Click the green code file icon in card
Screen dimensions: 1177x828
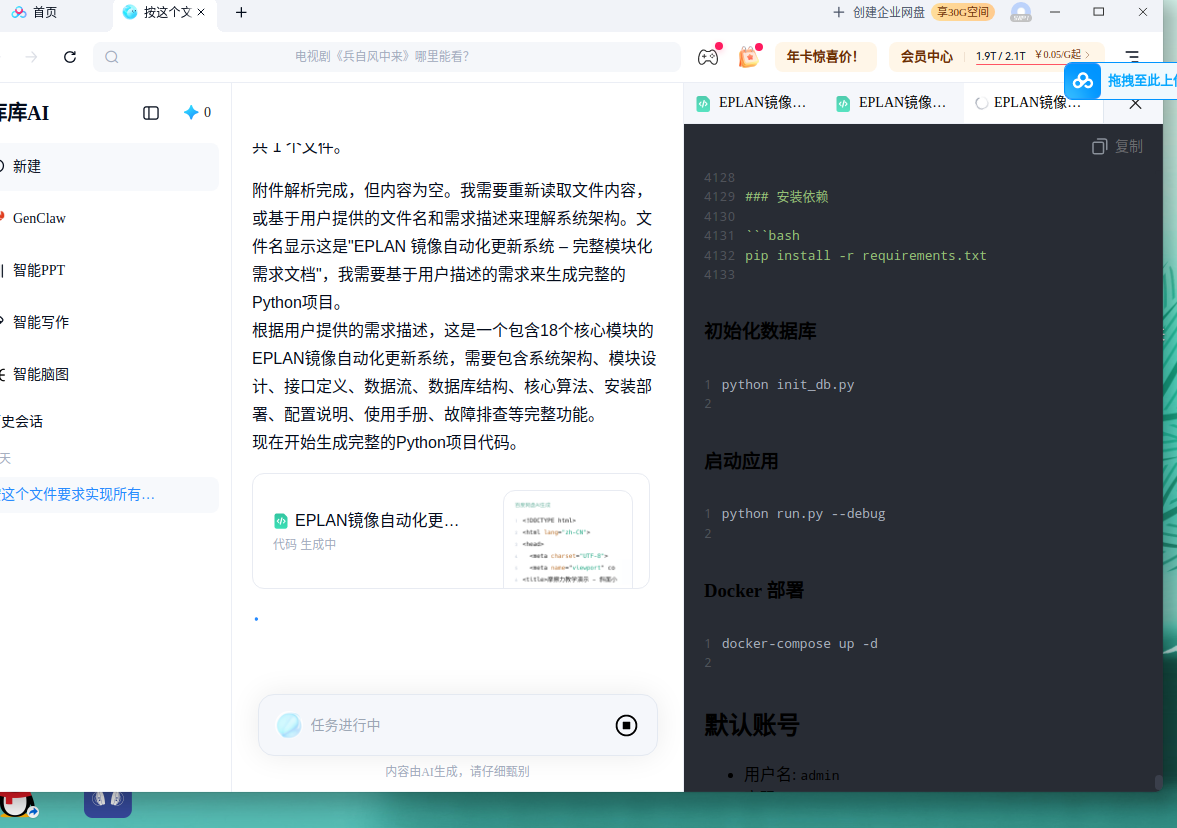[281, 521]
